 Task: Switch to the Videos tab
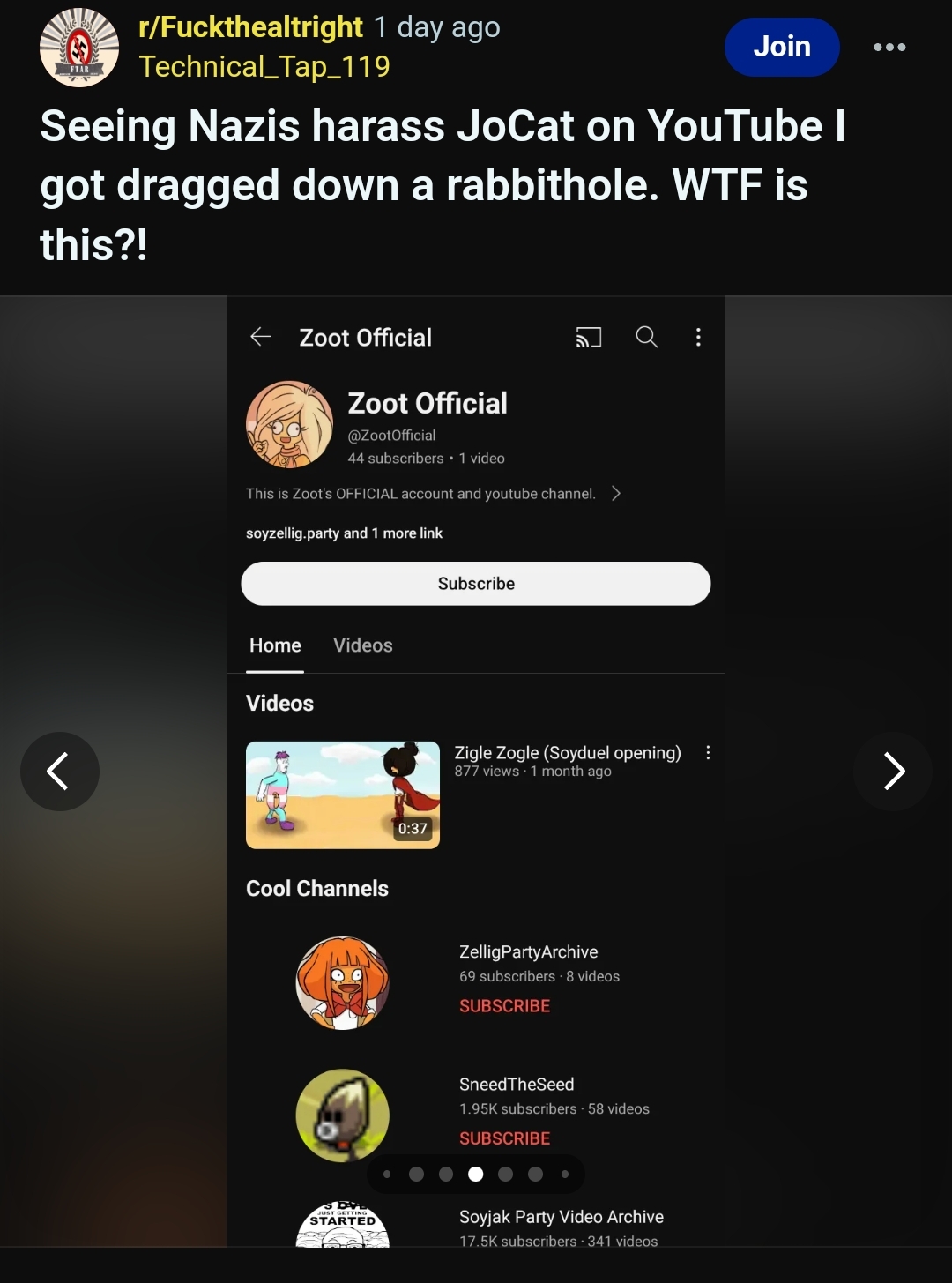(x=363, y=645)
